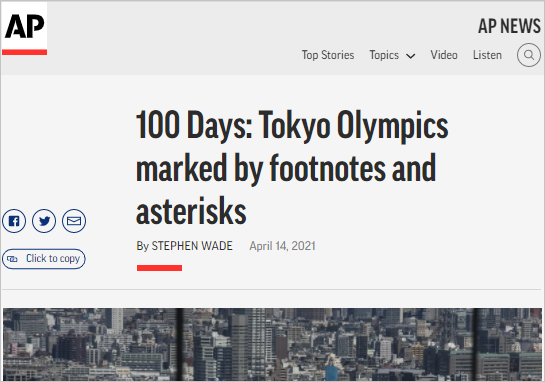Open the Listen menu item
Viewport: 545px width, 382px height.
(487, 55)
